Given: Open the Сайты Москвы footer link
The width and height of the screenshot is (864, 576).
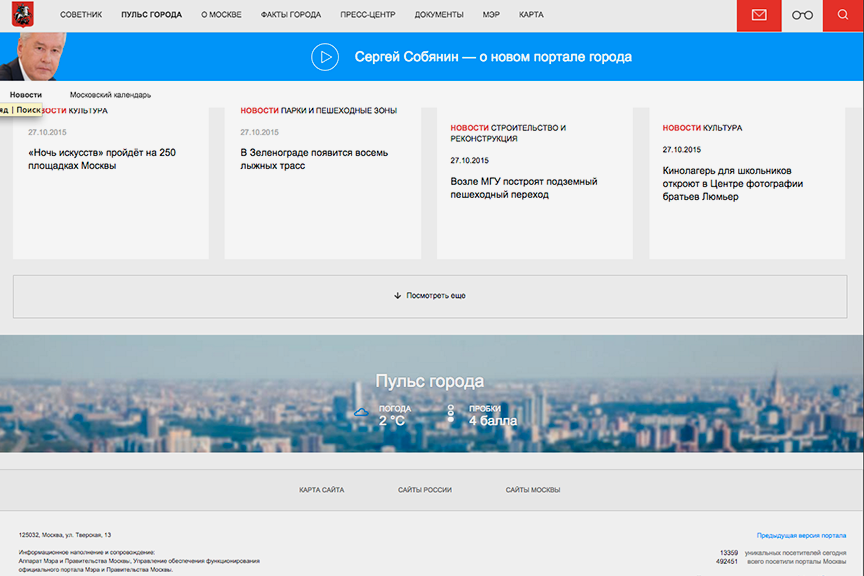Looking at the screenshot, I should [533, 490].
